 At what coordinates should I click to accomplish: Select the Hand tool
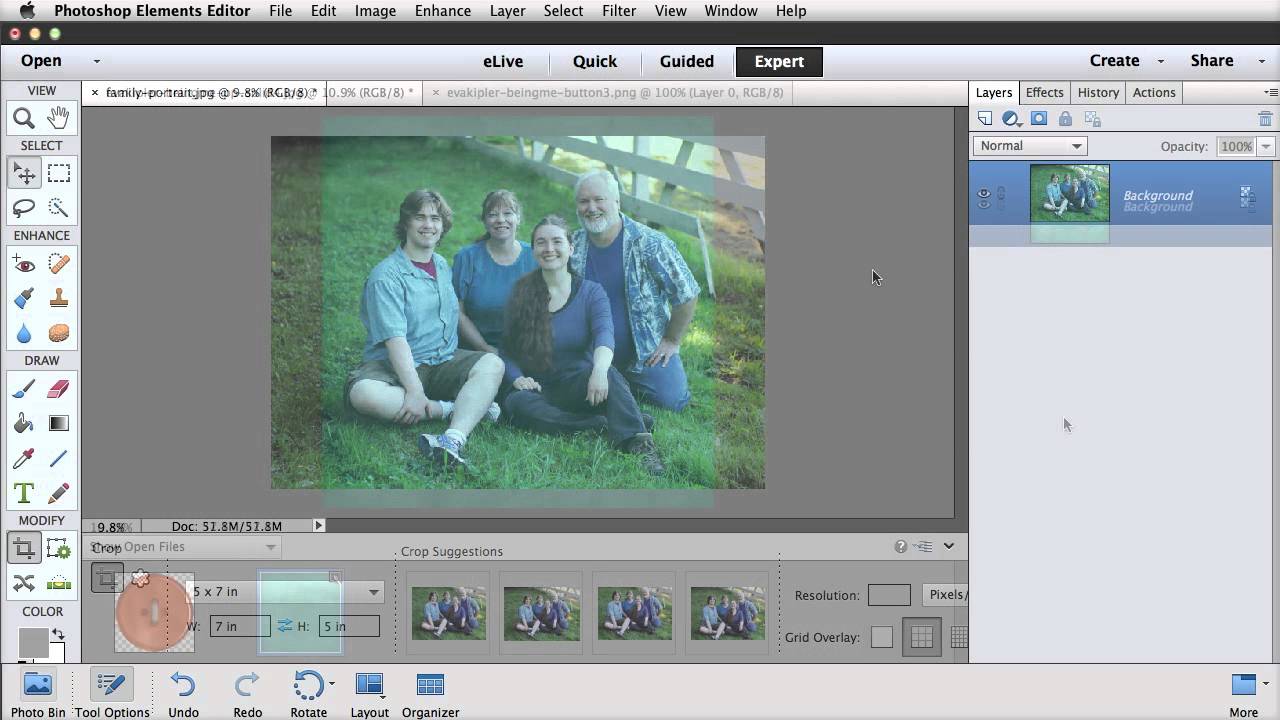(58, 118)
